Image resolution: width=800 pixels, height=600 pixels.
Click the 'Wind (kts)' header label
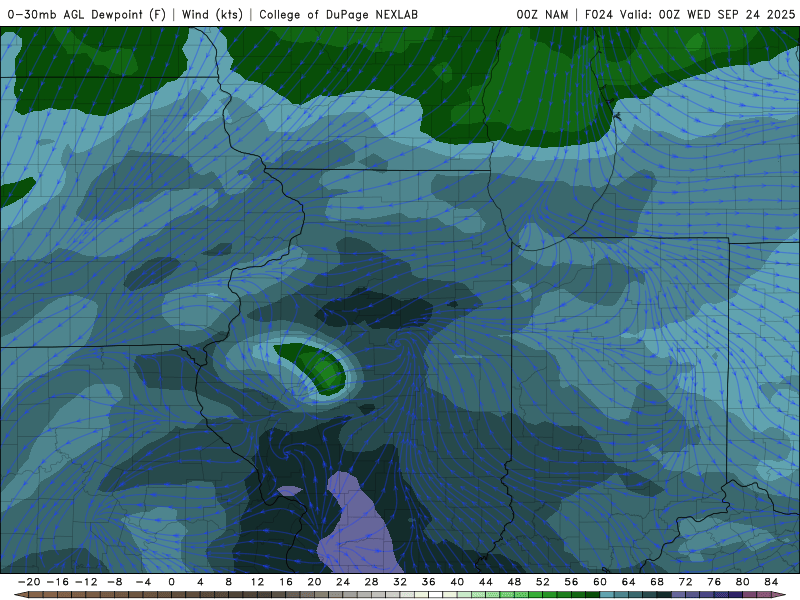(212, 14)
